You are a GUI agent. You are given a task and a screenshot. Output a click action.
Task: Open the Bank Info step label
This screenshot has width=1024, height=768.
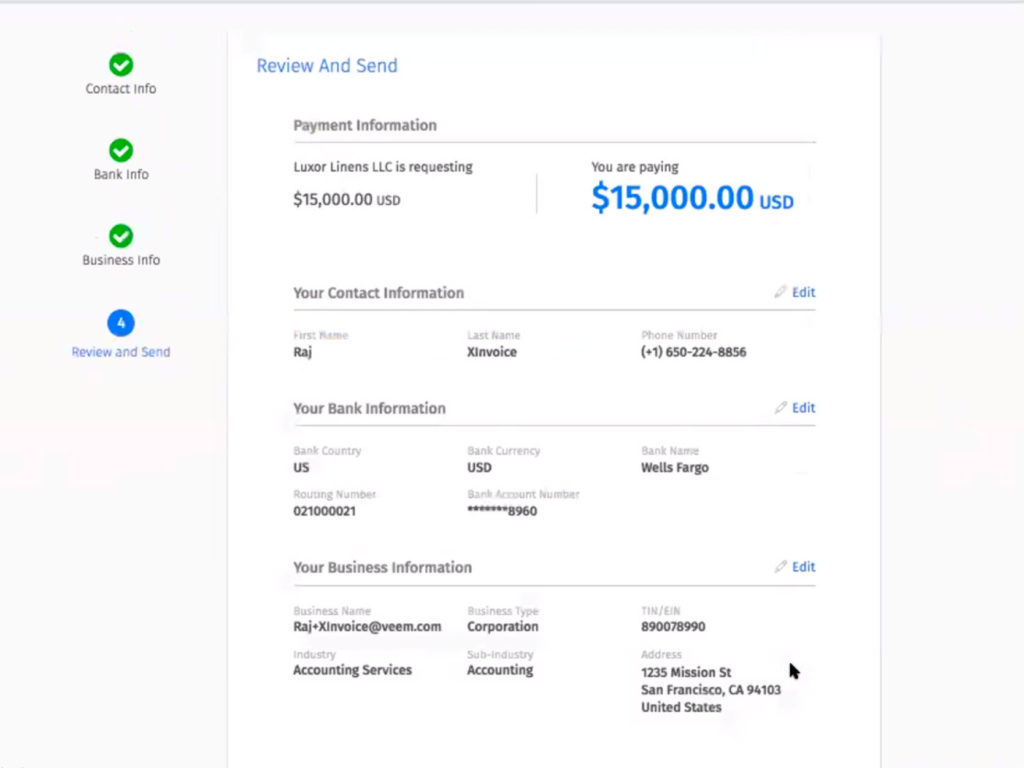pyautogui.click(x=121, y=174)
